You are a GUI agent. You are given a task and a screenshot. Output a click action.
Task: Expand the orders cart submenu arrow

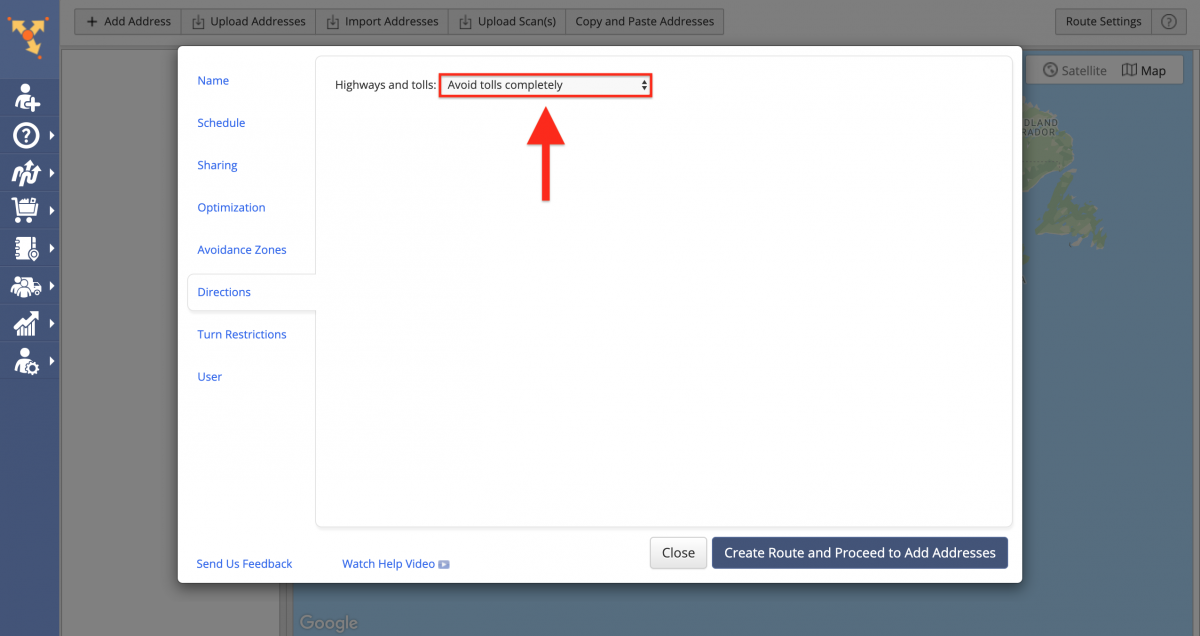coord(51,210)
